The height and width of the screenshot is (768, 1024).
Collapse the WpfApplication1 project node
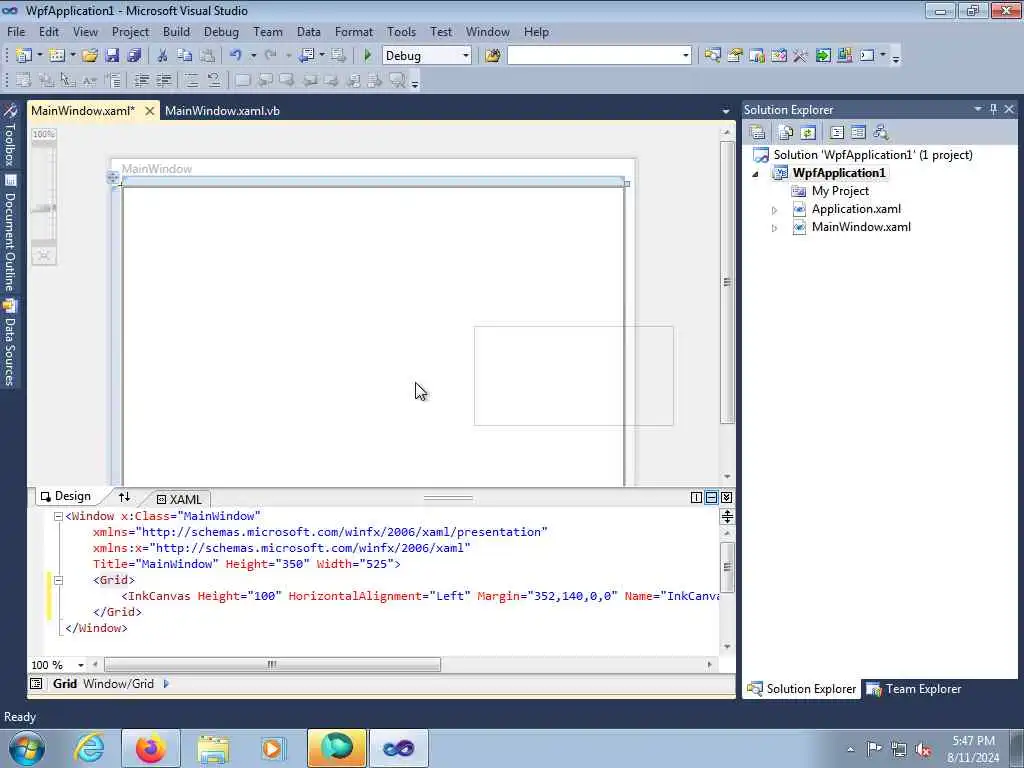tap(756, 174)
